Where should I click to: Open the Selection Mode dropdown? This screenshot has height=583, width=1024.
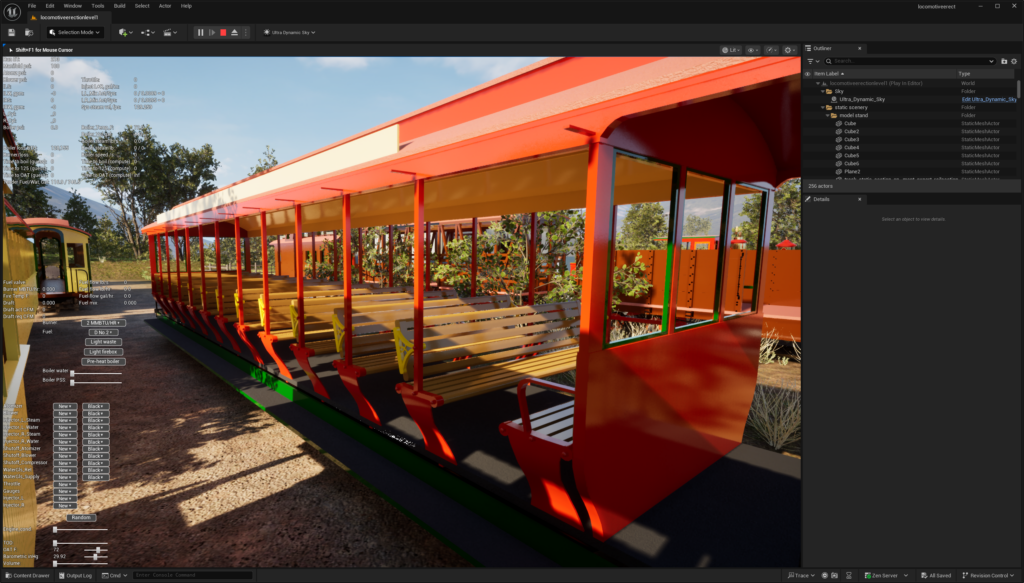click(x=74, y=32)
